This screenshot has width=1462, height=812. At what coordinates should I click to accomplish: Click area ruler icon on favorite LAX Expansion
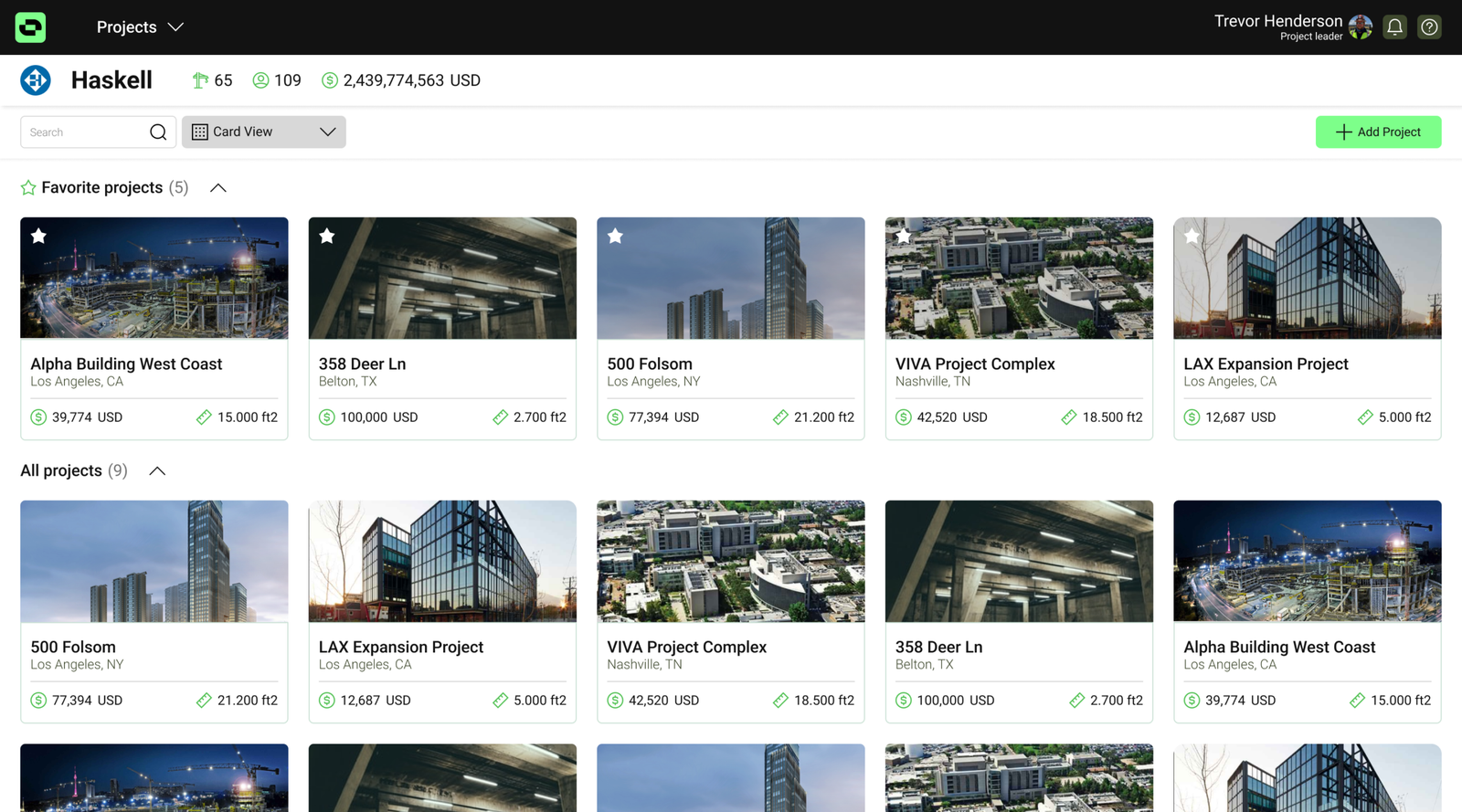1365,417
